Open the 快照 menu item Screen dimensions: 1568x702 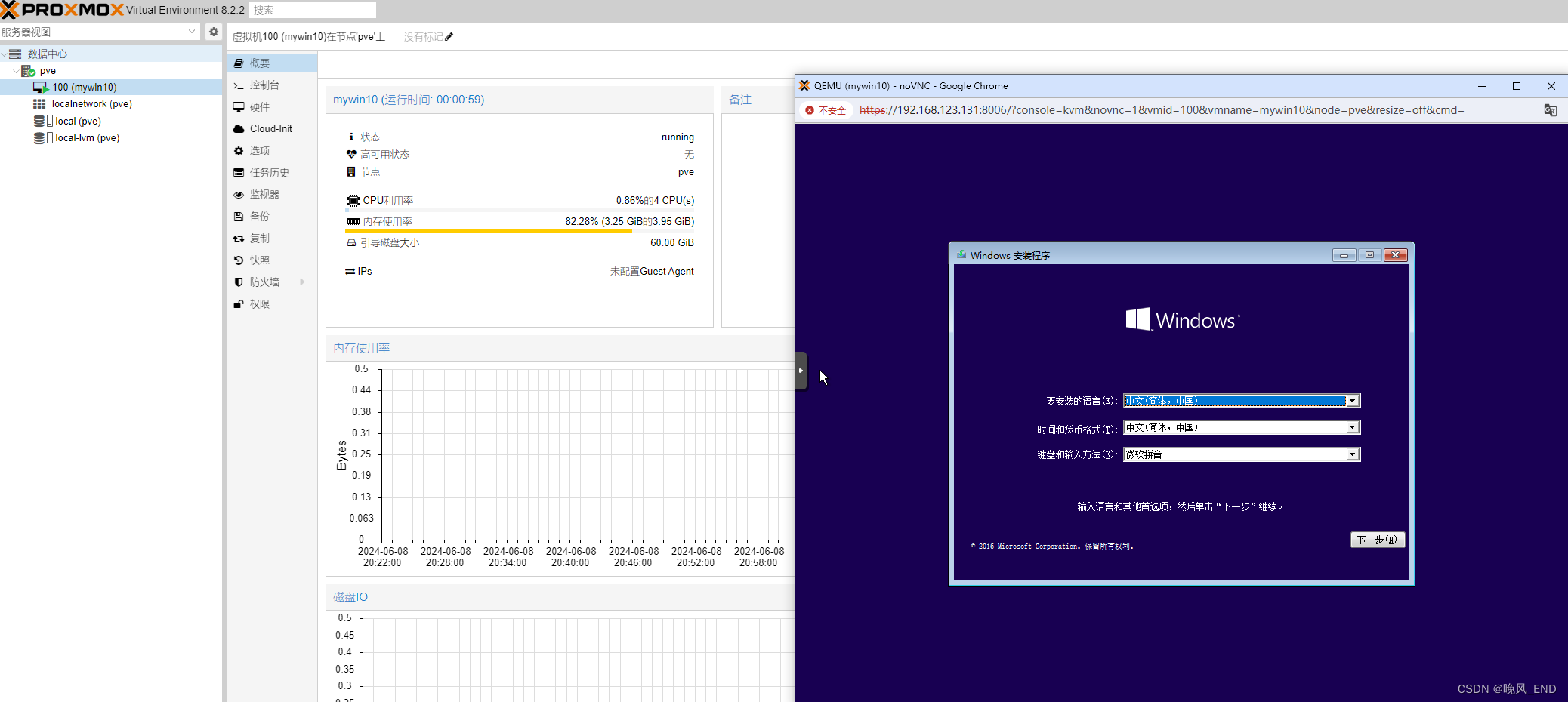coord(272,260)
